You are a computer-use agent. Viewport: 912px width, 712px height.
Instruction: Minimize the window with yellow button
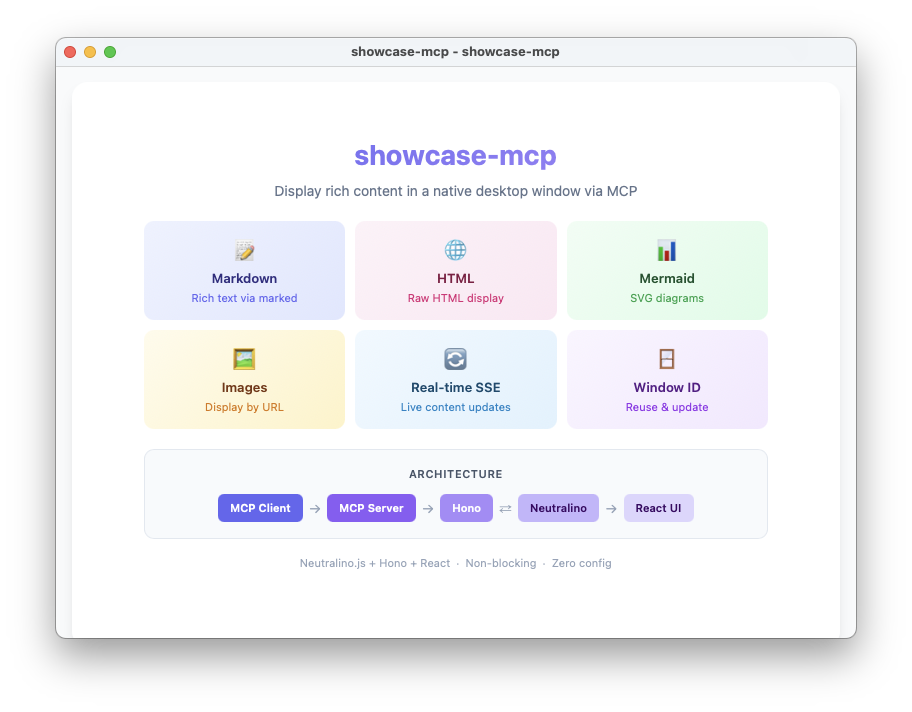pyautogui.click(x=90, y=52)
